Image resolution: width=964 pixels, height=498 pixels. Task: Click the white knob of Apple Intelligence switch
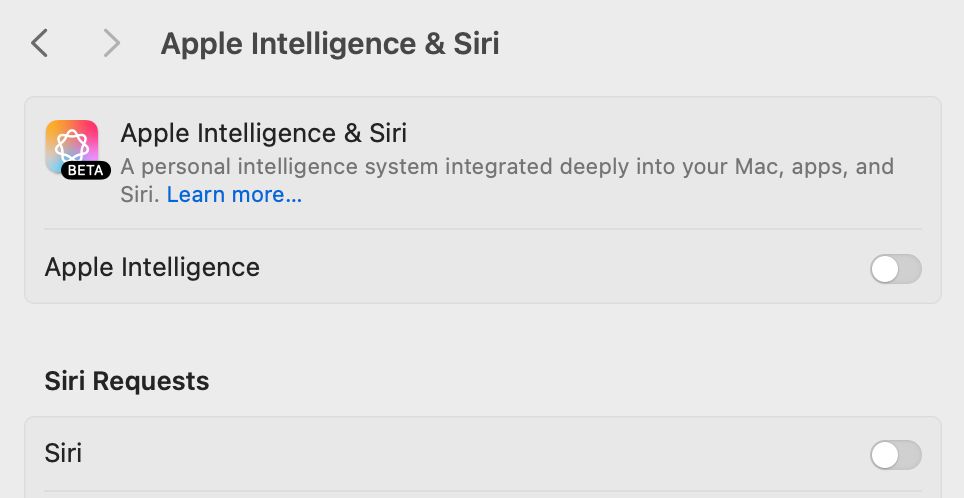pyautogui.click(x=885, y=269)
